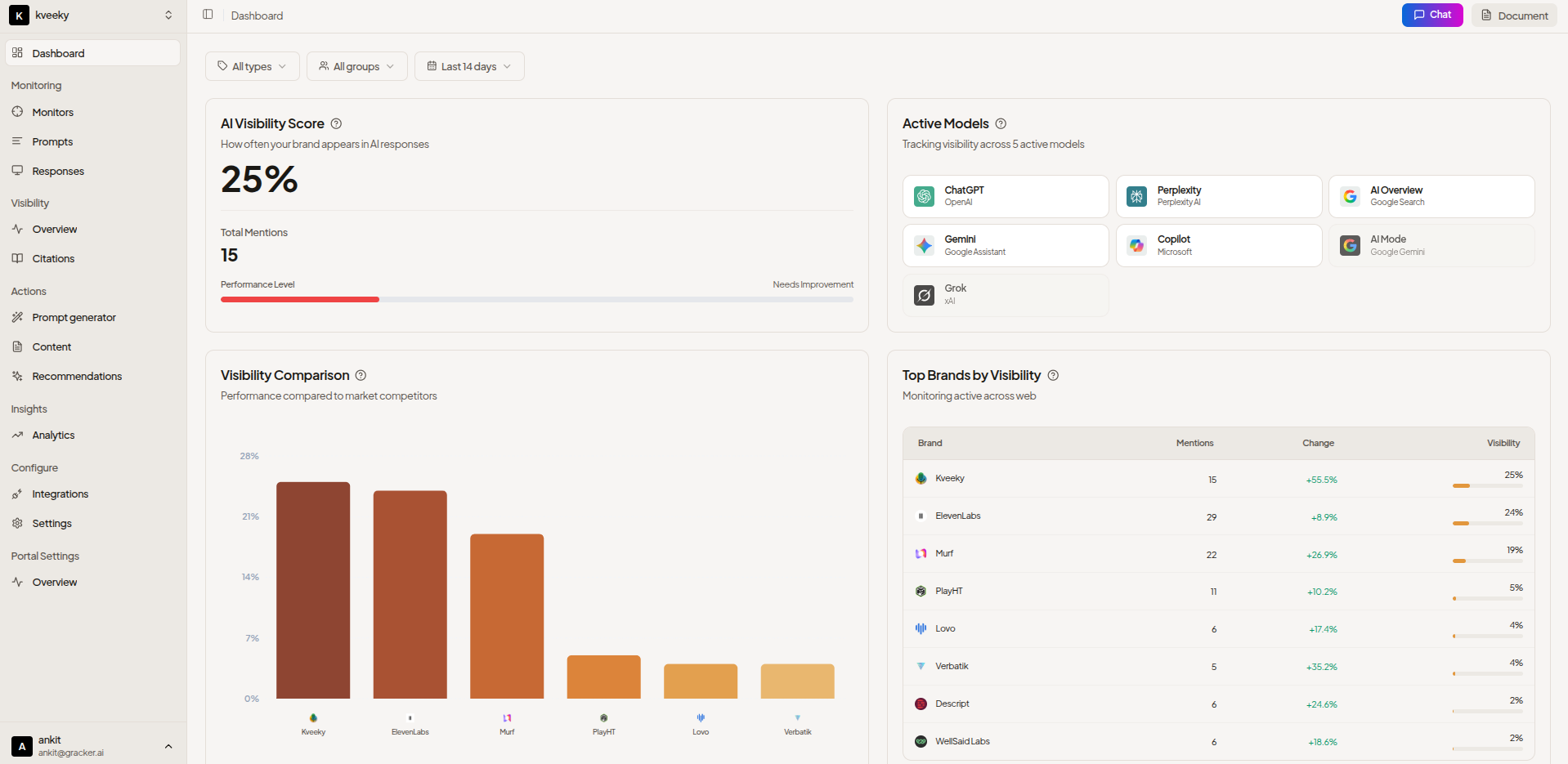Viewport: 1568px width, 764px height.
Task: Open Citations in the sidebar
Action: [x=53, y=258]
